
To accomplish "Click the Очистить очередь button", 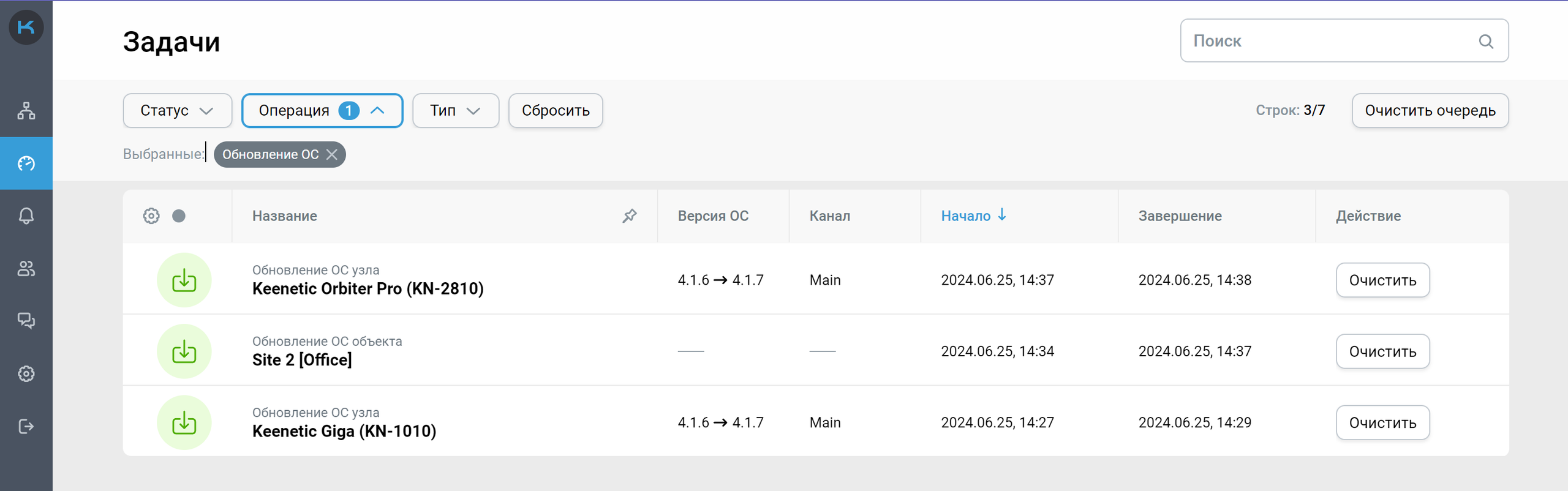I will click(x=1430, y=111).
